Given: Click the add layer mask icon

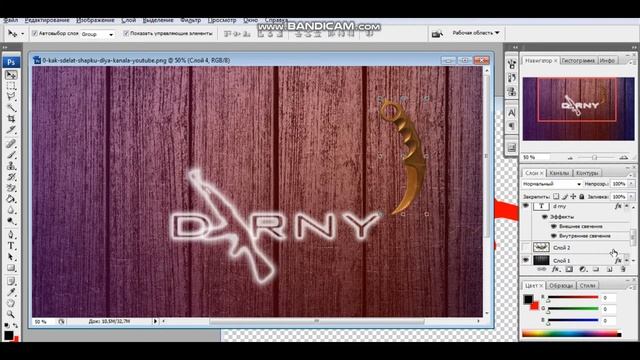Looking at the screenshot, I should (x=569, y=269).
